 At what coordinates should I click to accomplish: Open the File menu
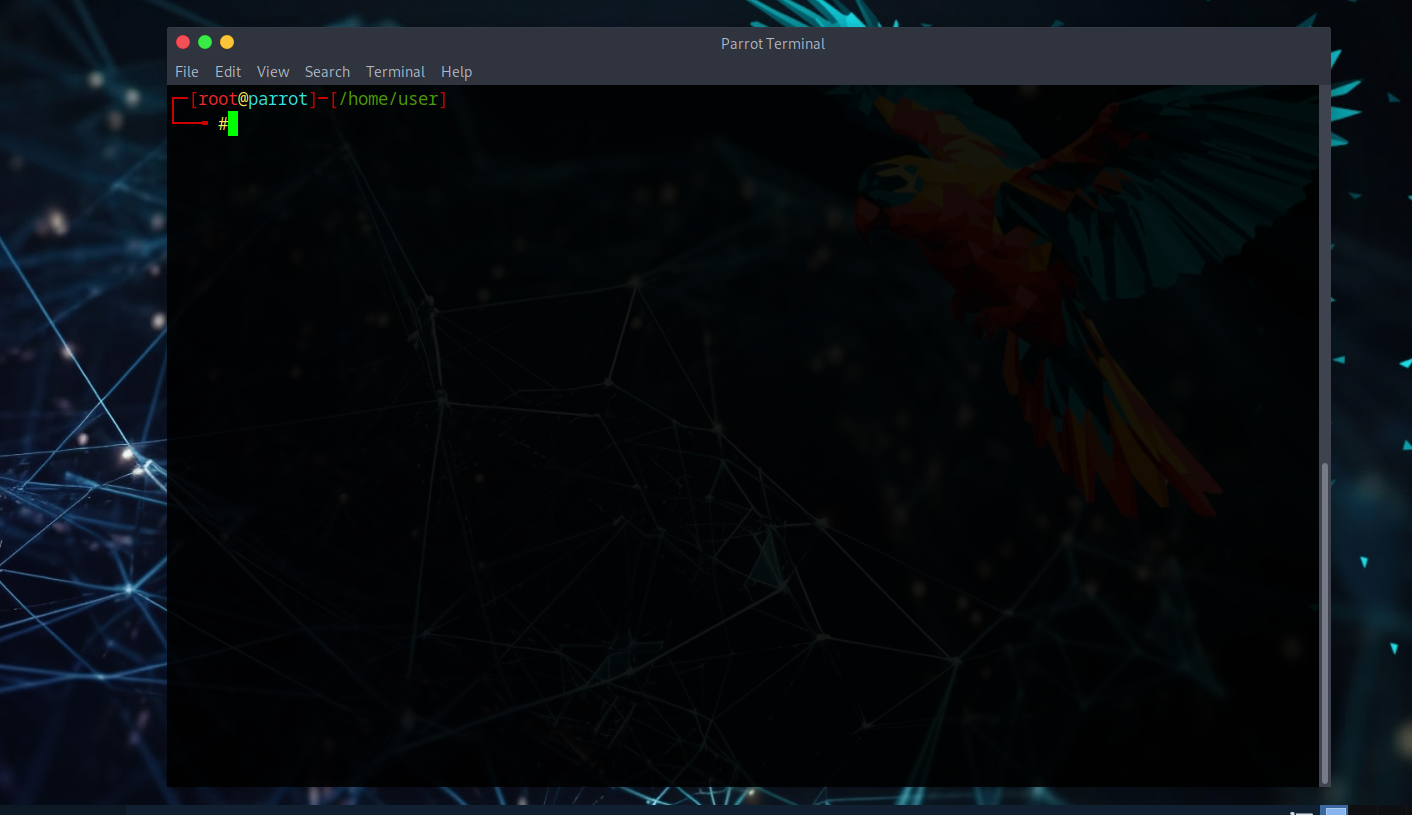click(186, 72)
